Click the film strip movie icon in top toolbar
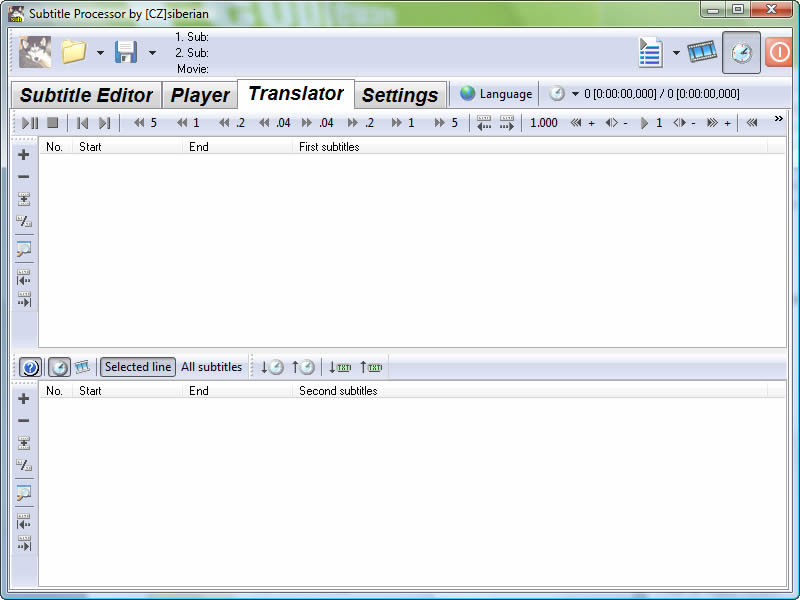 [702, 52]
